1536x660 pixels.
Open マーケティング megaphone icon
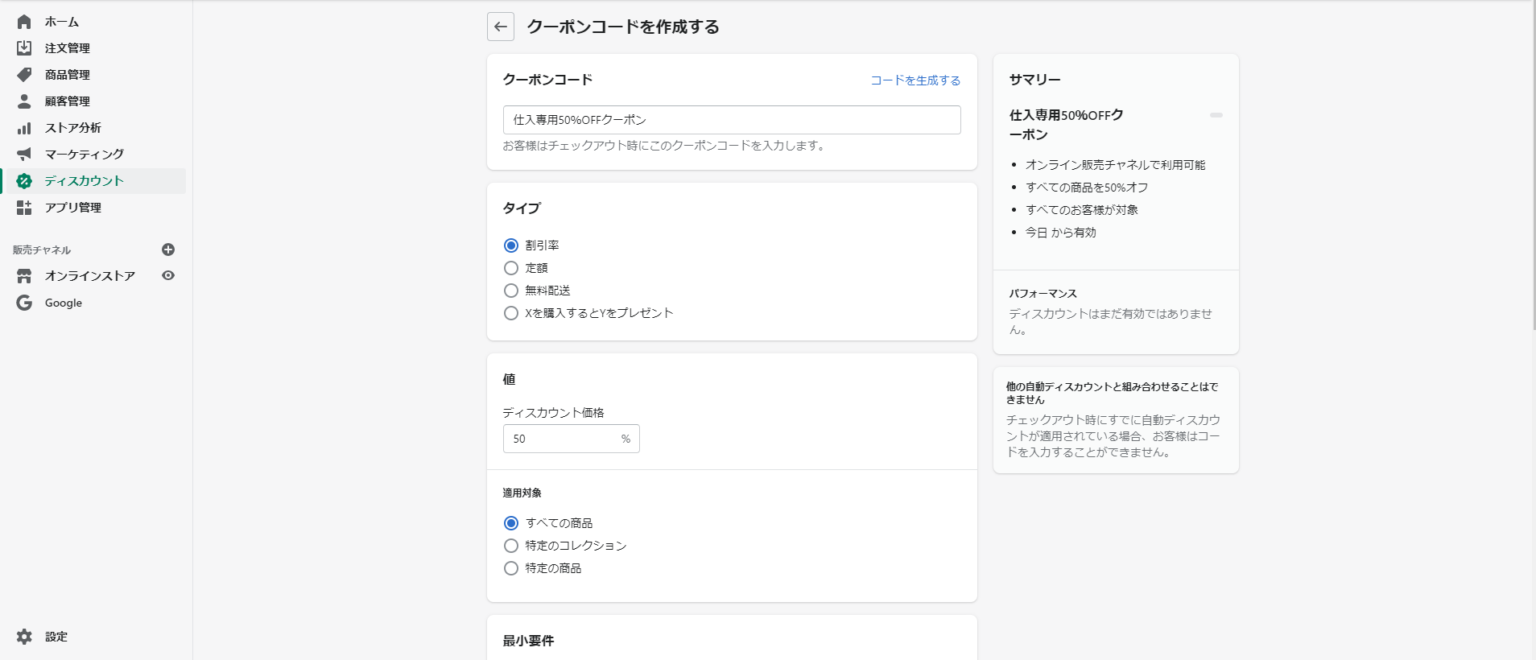(24, 154)
